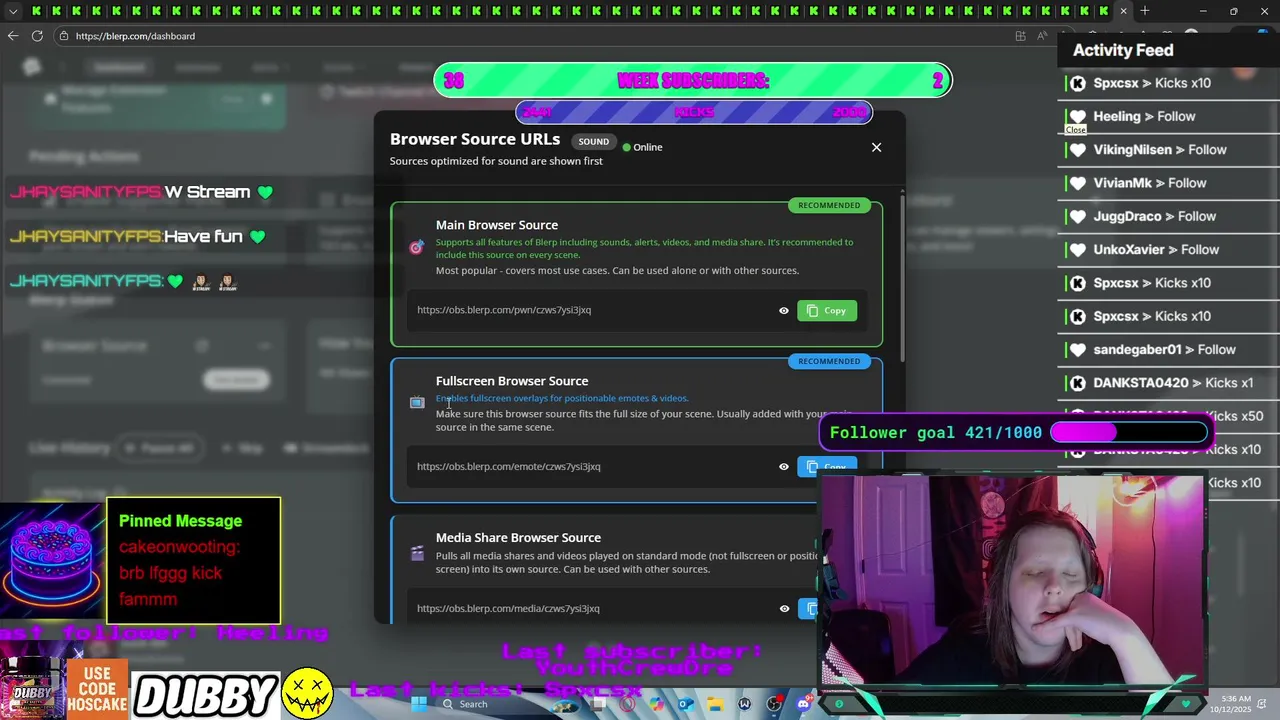Open Opera browser from the taskbar
Image resolution: width=1280 pixels, height=720 pixels.
(627, 704)
